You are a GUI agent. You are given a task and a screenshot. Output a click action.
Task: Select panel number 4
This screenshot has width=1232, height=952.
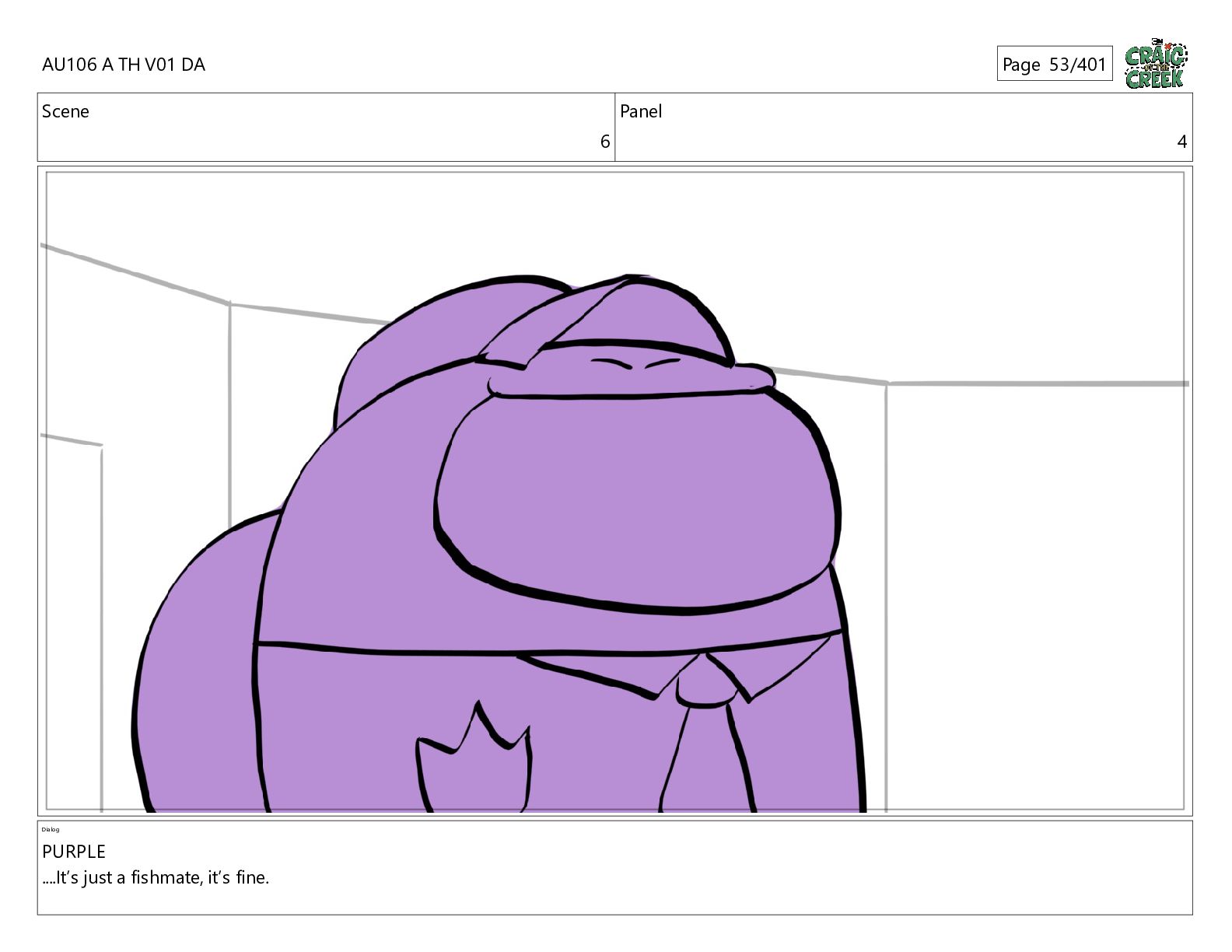coord(1181,142)
